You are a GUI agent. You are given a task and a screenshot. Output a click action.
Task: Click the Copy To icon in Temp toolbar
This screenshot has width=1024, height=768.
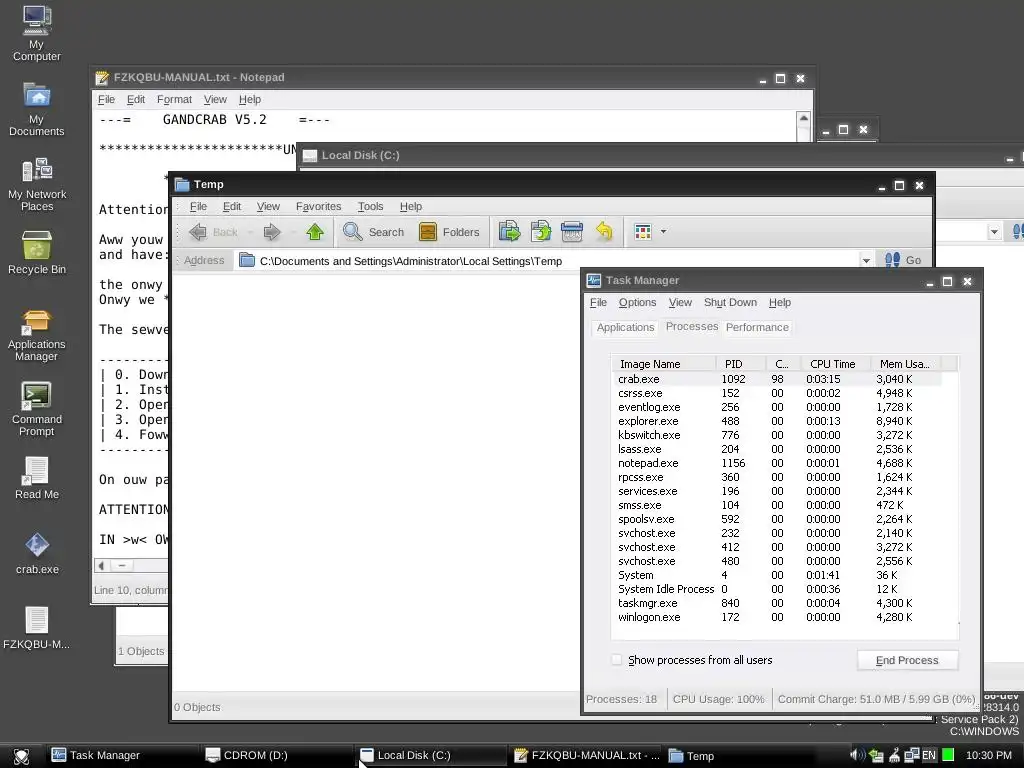541,232
